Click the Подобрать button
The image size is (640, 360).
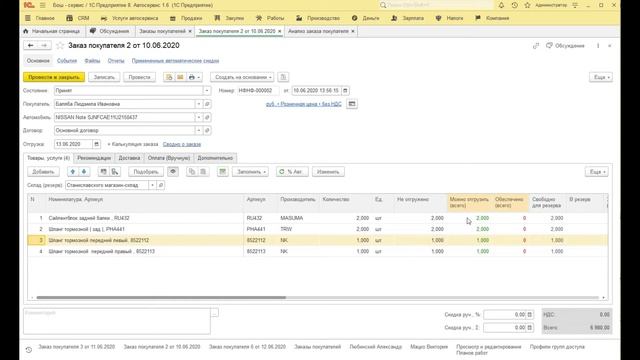tap(146, 172)
